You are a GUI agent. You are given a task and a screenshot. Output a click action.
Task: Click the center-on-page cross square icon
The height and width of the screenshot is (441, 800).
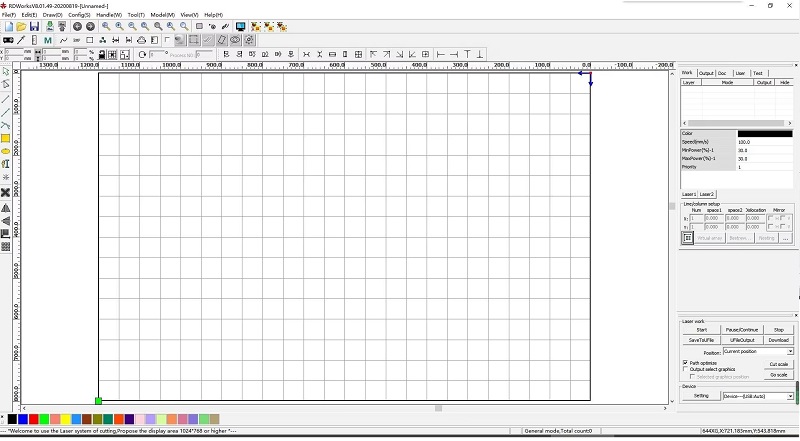pyautogui.click(x=425, y=54)
